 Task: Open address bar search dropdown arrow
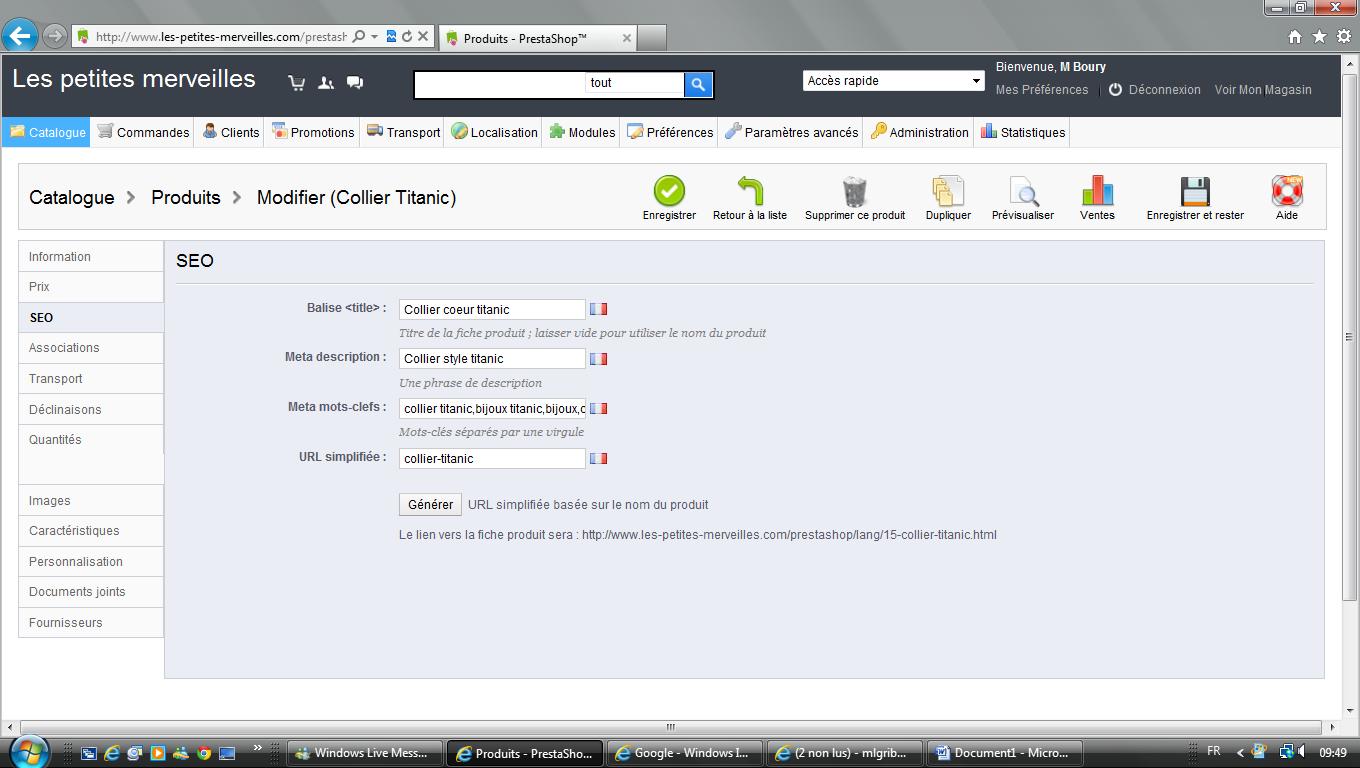374,37
